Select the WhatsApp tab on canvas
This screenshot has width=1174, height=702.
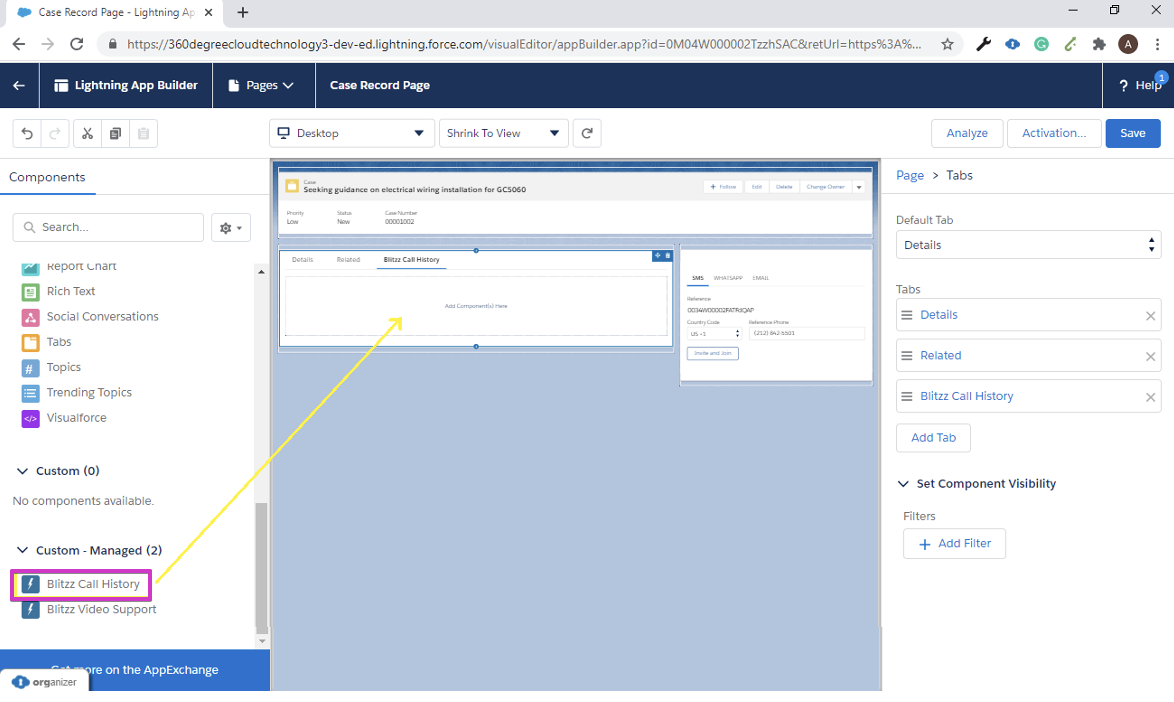[x=728, y=278]
